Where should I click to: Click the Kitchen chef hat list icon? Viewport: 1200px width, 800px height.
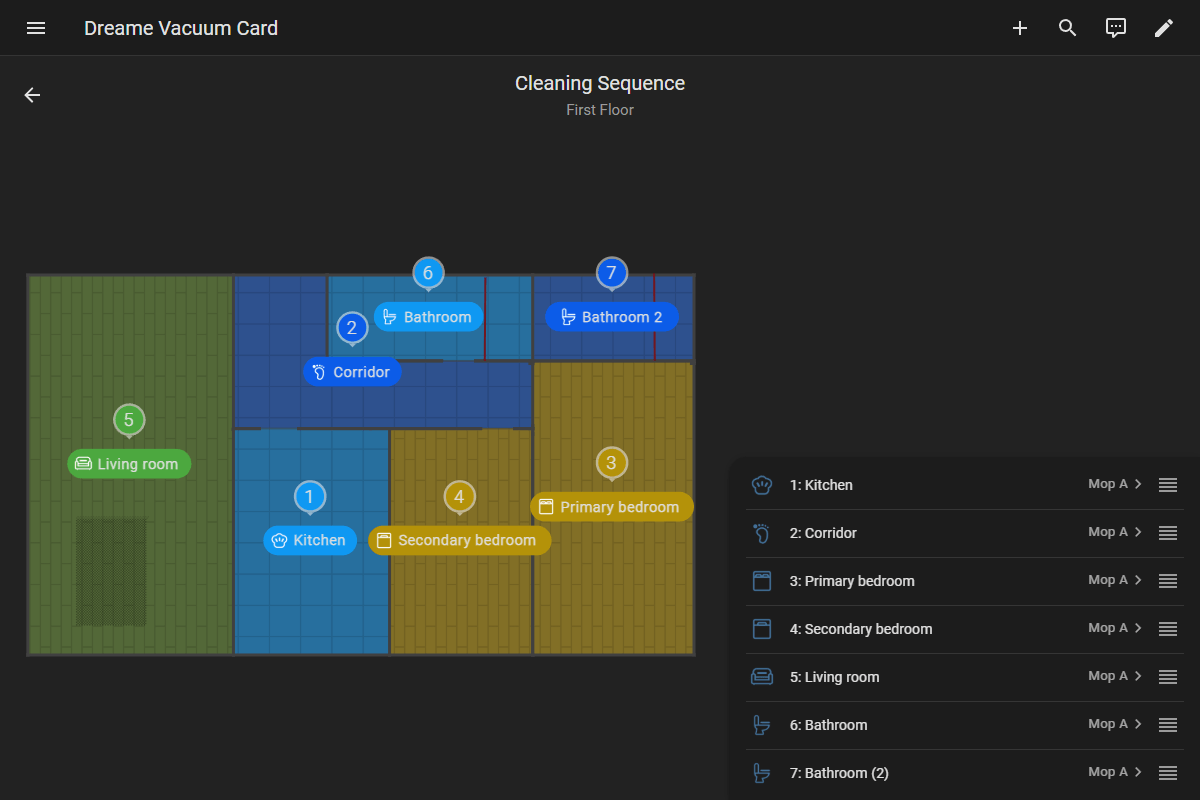pos(762,485)
